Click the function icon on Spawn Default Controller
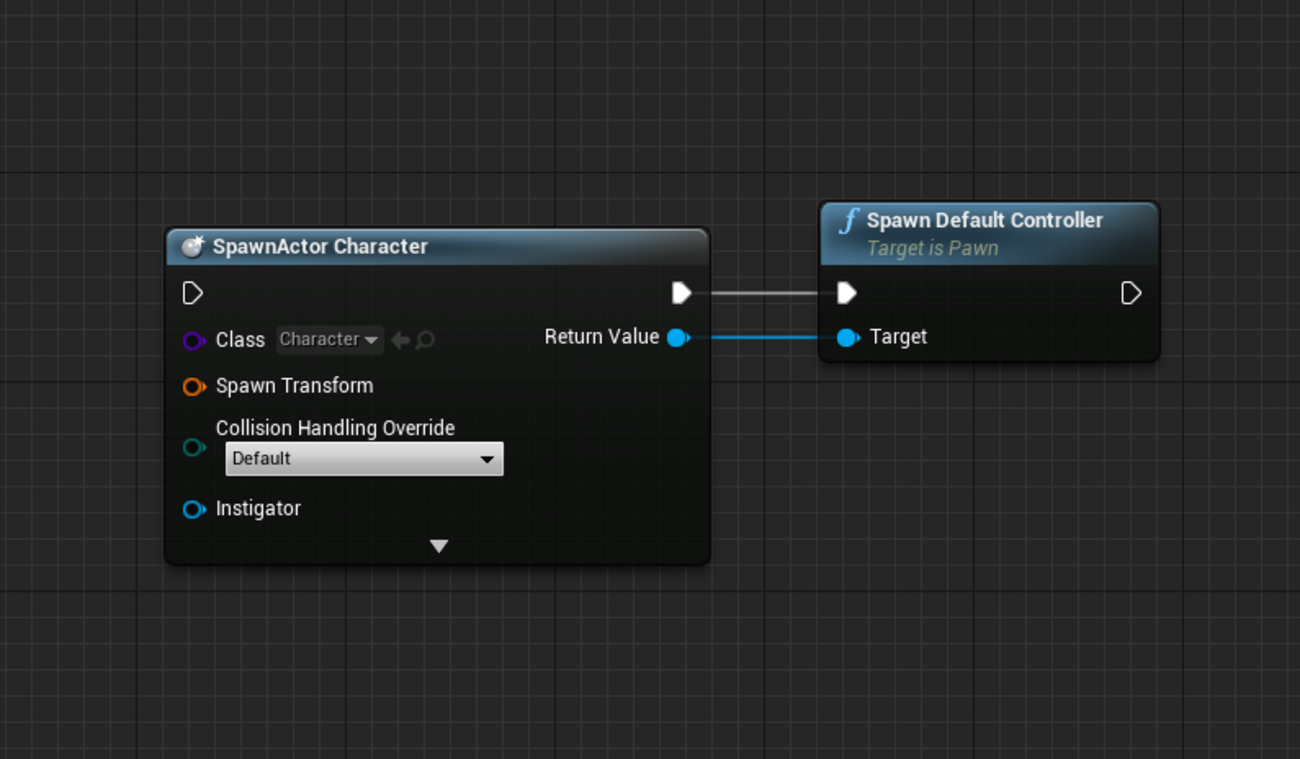 [x=847, y=221]
